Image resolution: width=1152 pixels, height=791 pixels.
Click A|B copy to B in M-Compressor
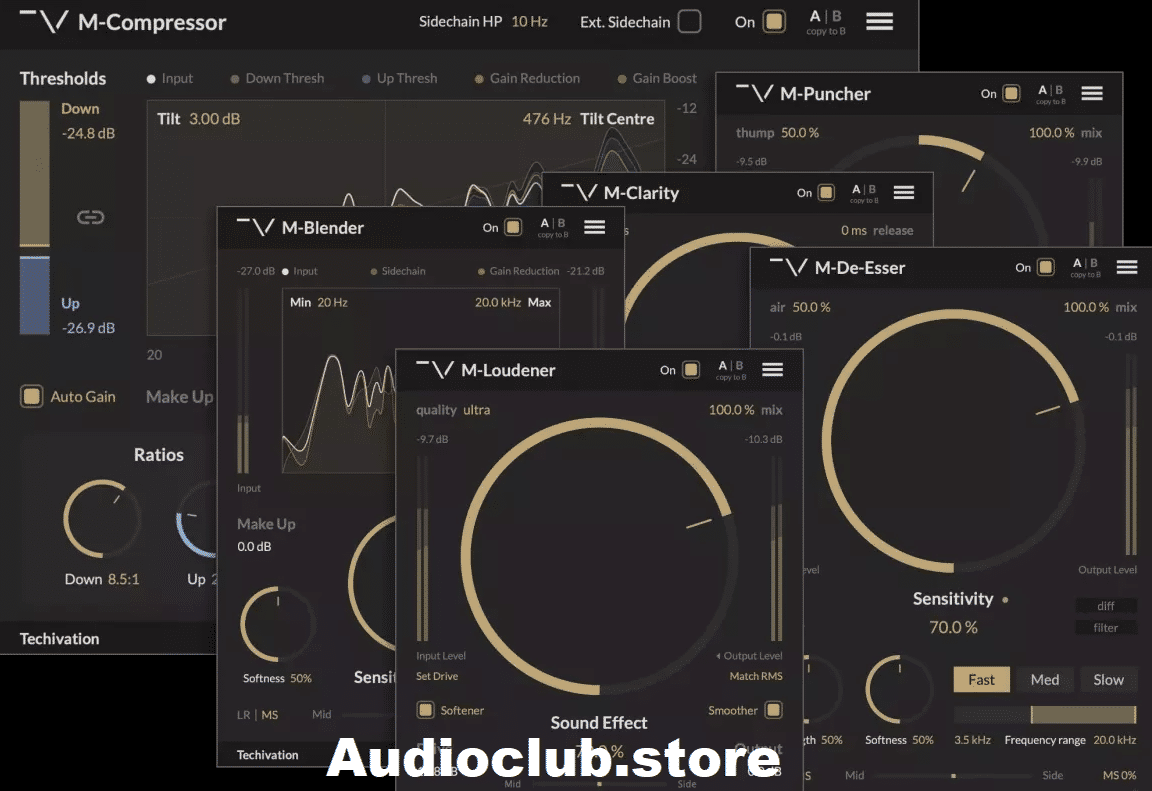pos(826,22)
